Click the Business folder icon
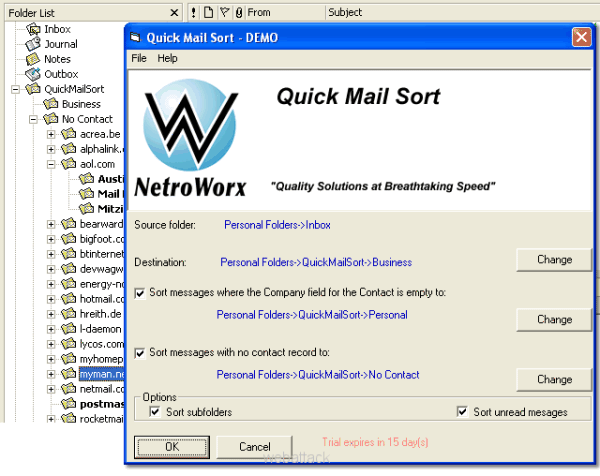Image resolution: width=600 pixels, height=476 pixels. (51, 104)
